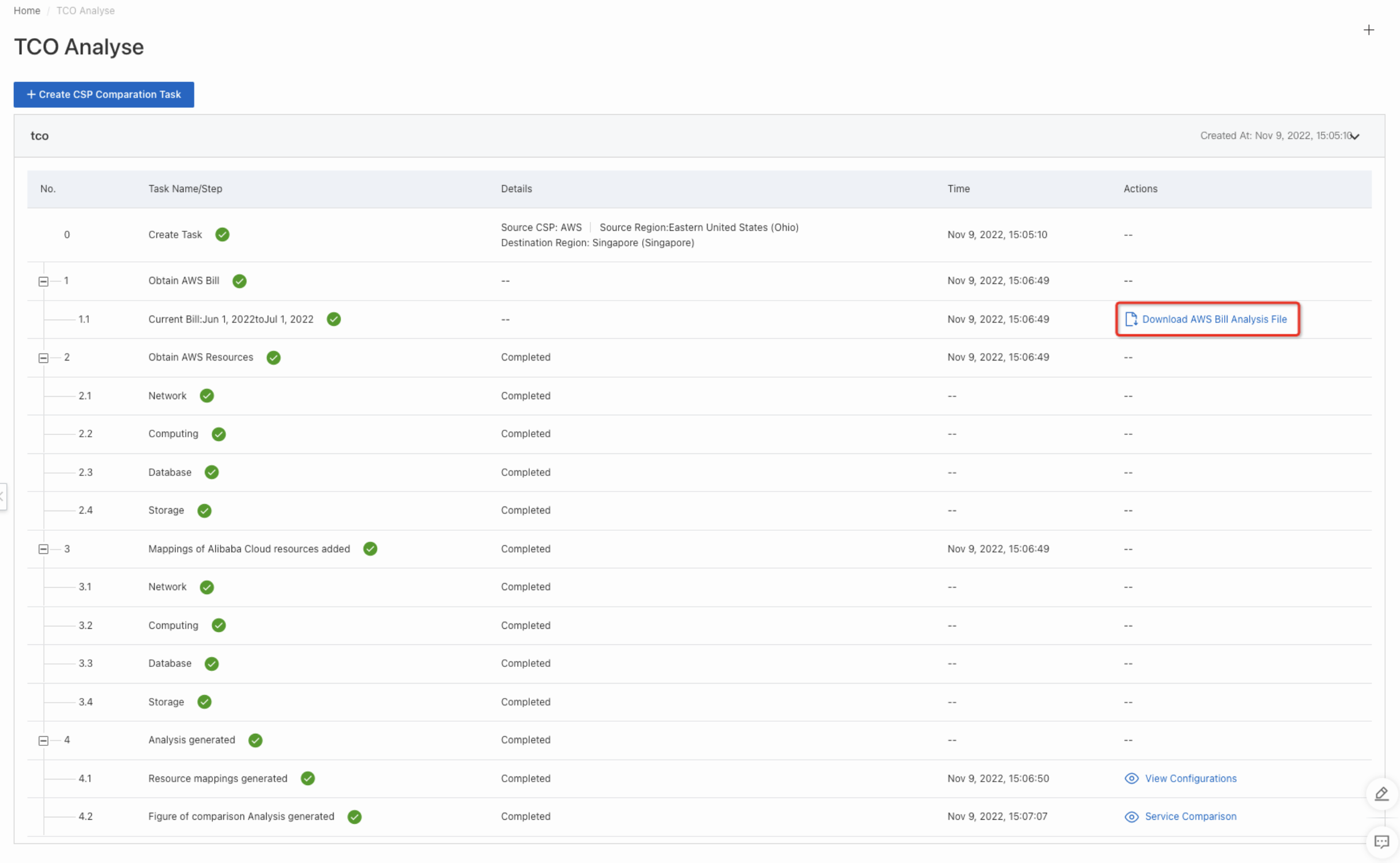Click time Nov 9, 2022, 15:05:10 of Create Task
1400x863 pixels.
coord(997,235)
